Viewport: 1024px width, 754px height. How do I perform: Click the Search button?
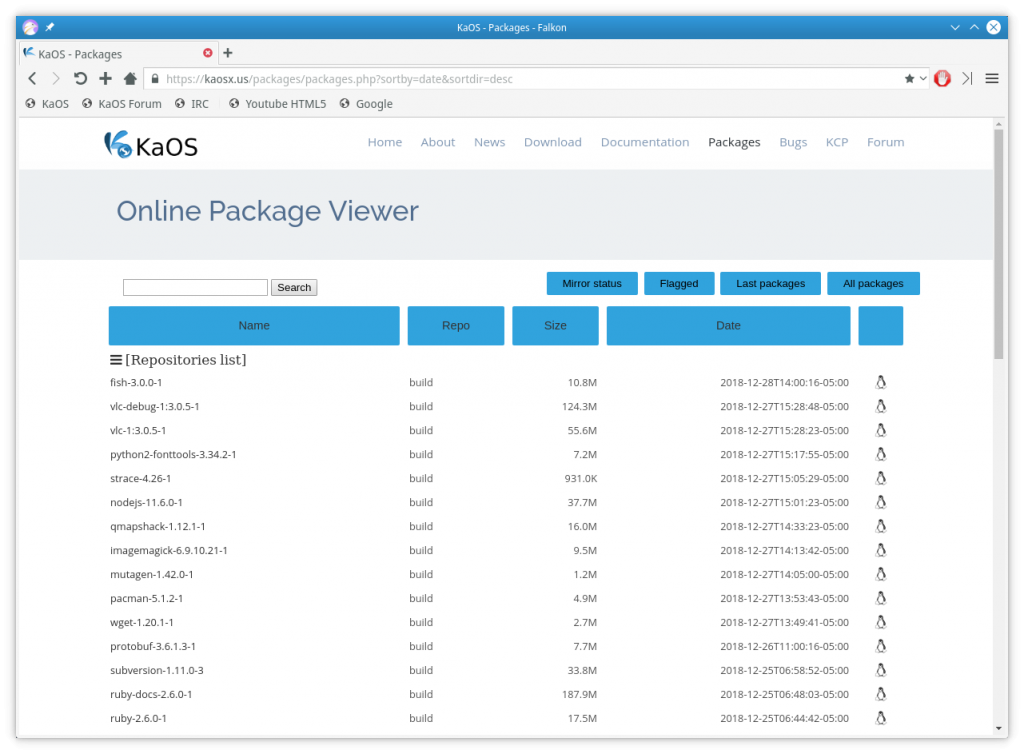coord(294,287)
